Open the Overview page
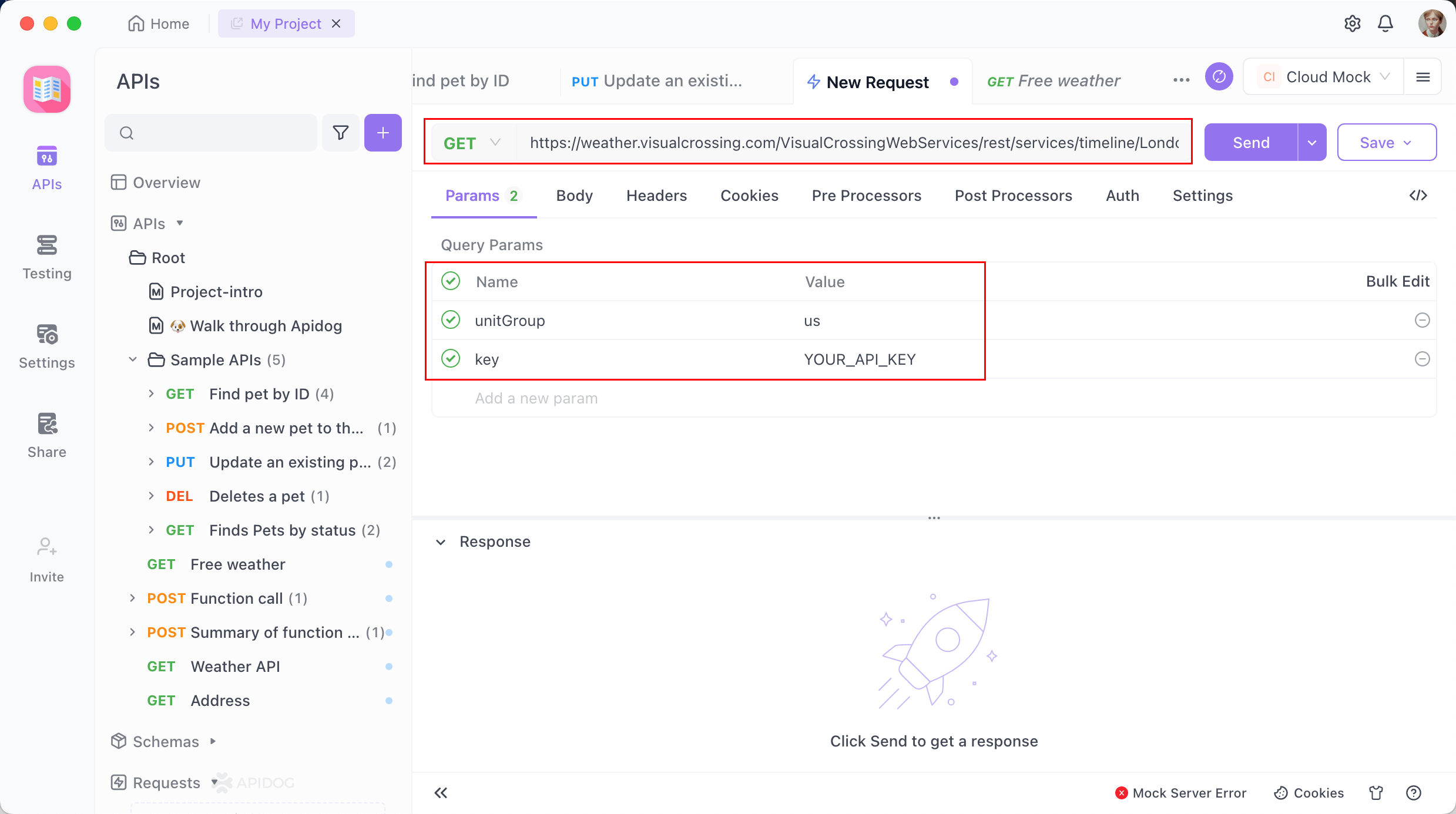 tap(156, 183)
